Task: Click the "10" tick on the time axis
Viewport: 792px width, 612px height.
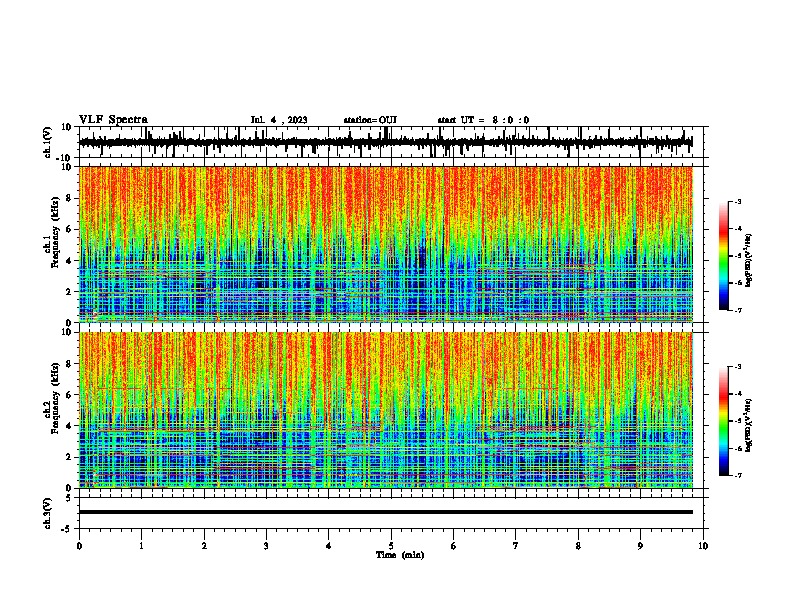Action: click(703, 546)
